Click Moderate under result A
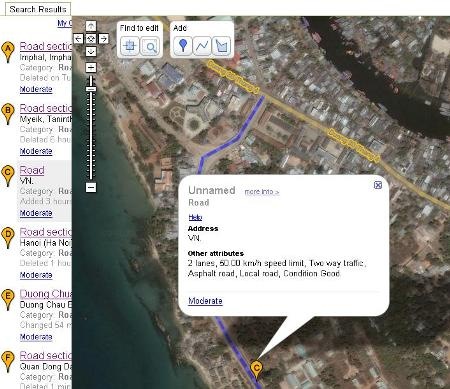The image size is (450, 389). click(x=36, y=89)
